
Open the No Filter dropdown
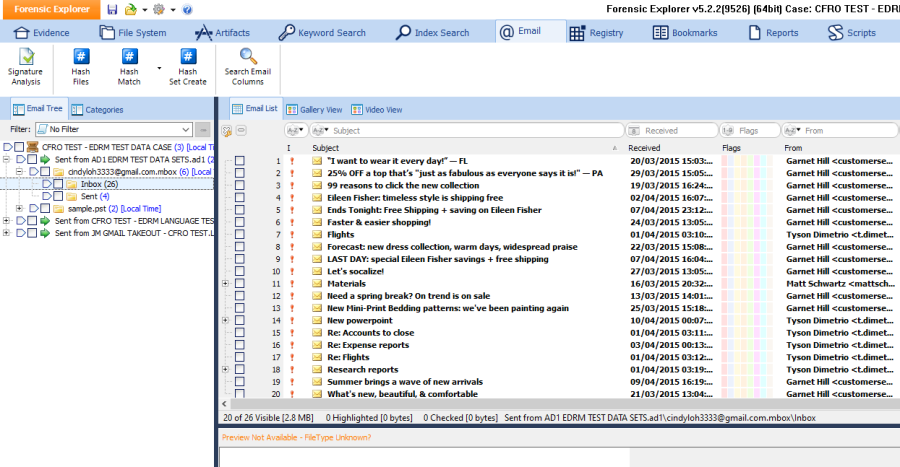click(186, 129)
